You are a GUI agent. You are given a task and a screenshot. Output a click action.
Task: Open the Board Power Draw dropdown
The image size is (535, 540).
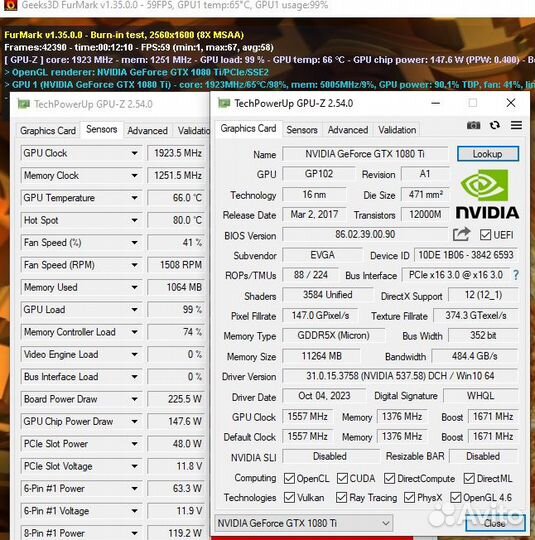pyautogui.click(x=135, y=399)
